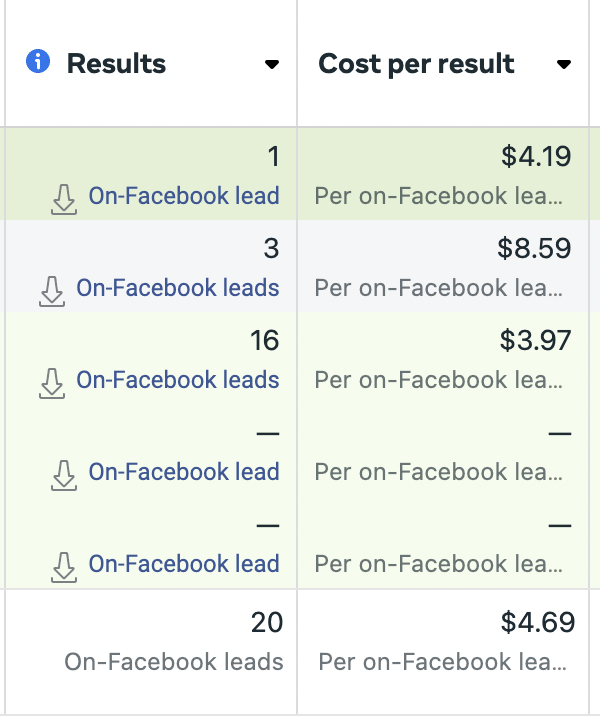Click the lead download icon in the 1-result row
Screen dimensions: 600x716
(64, 199)
